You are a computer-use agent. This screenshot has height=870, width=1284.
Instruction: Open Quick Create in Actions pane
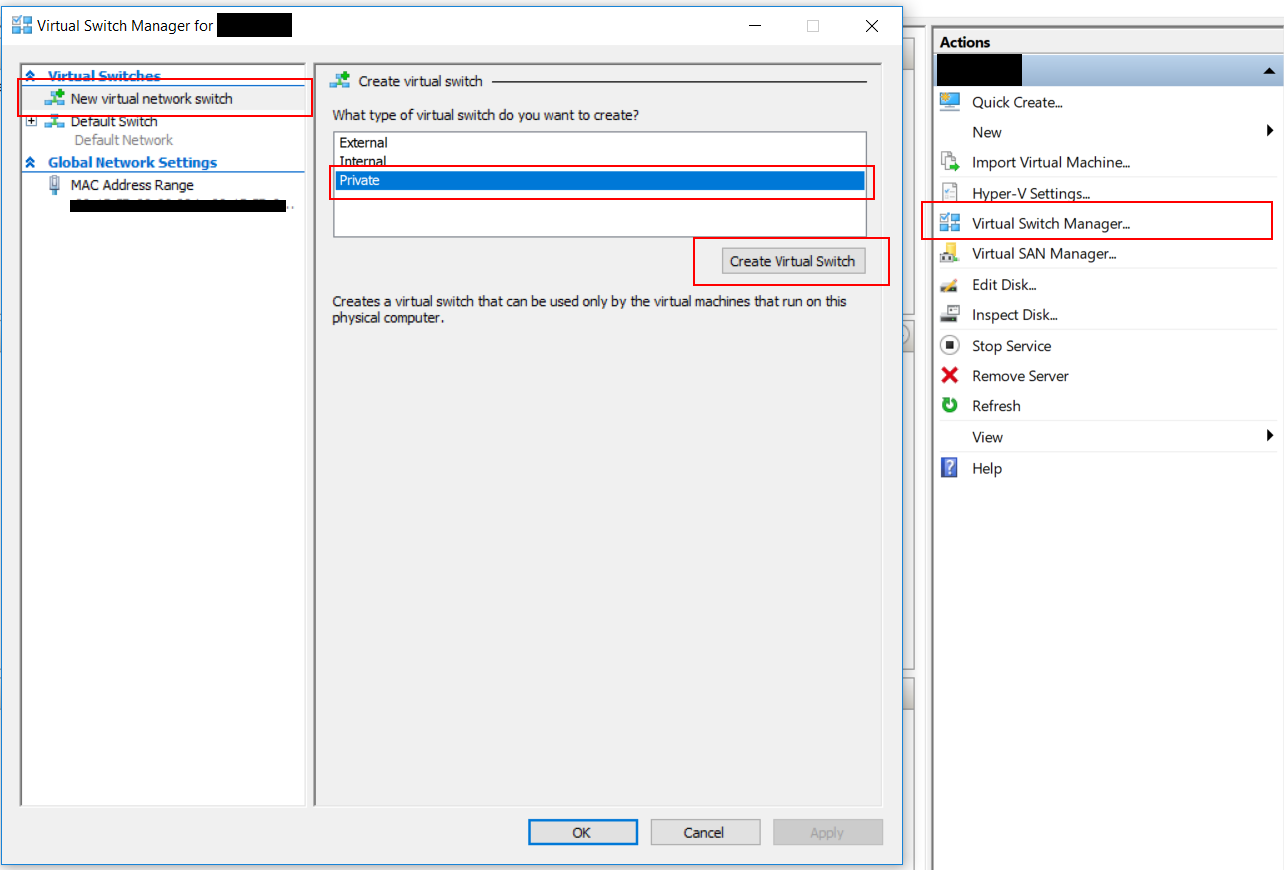[1017, 102]
